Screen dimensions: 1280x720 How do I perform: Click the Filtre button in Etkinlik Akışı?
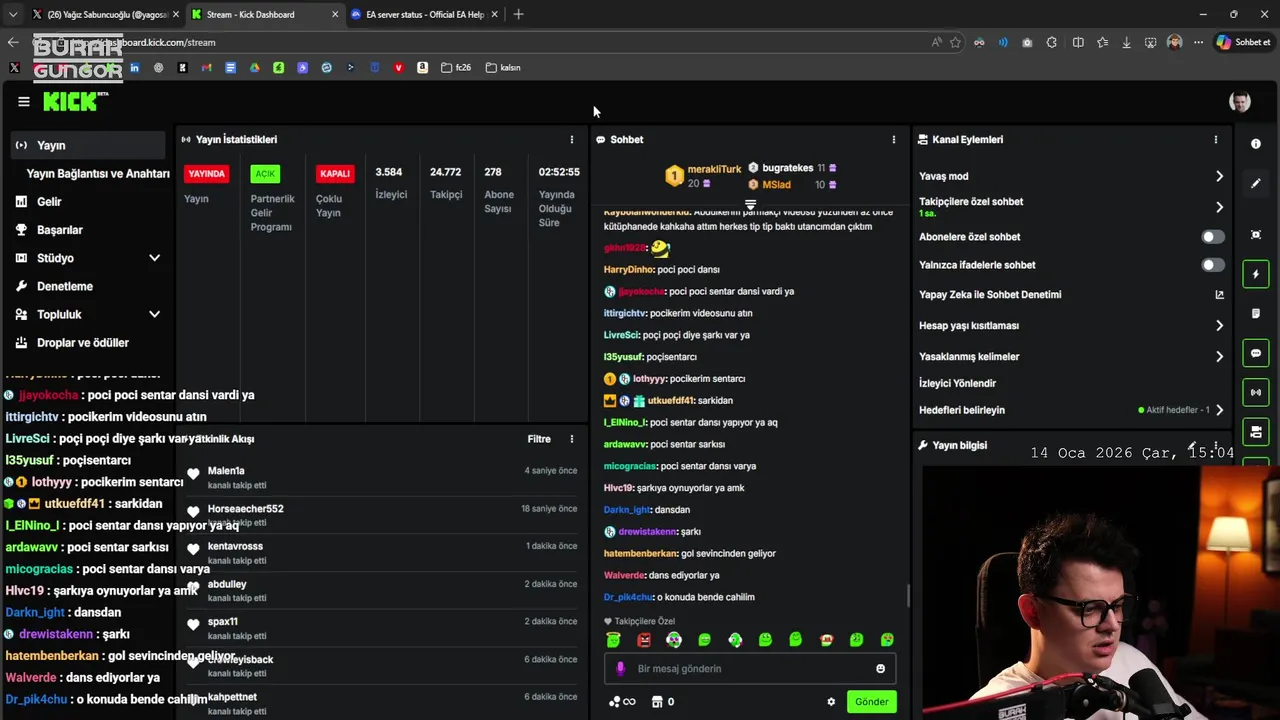tap(539, 439)
